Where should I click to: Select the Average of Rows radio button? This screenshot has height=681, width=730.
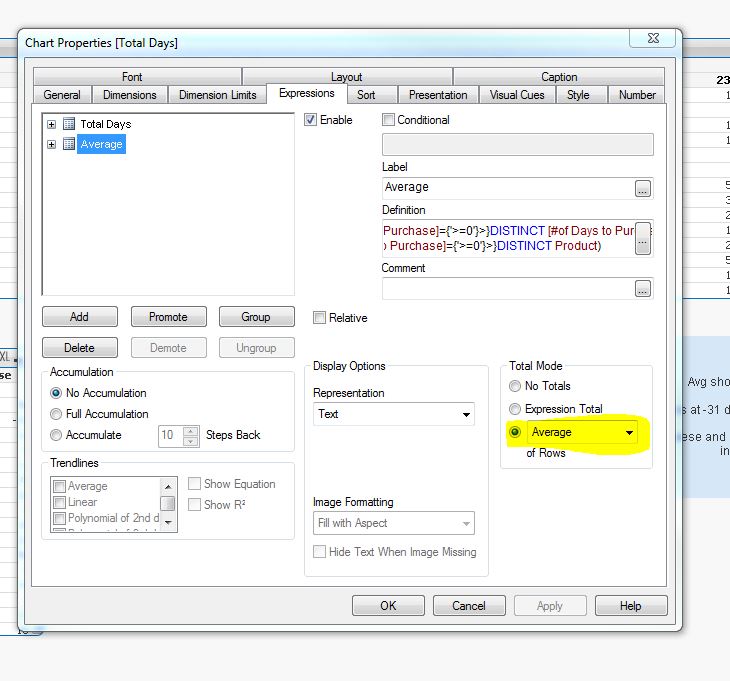tap(515, 432)
